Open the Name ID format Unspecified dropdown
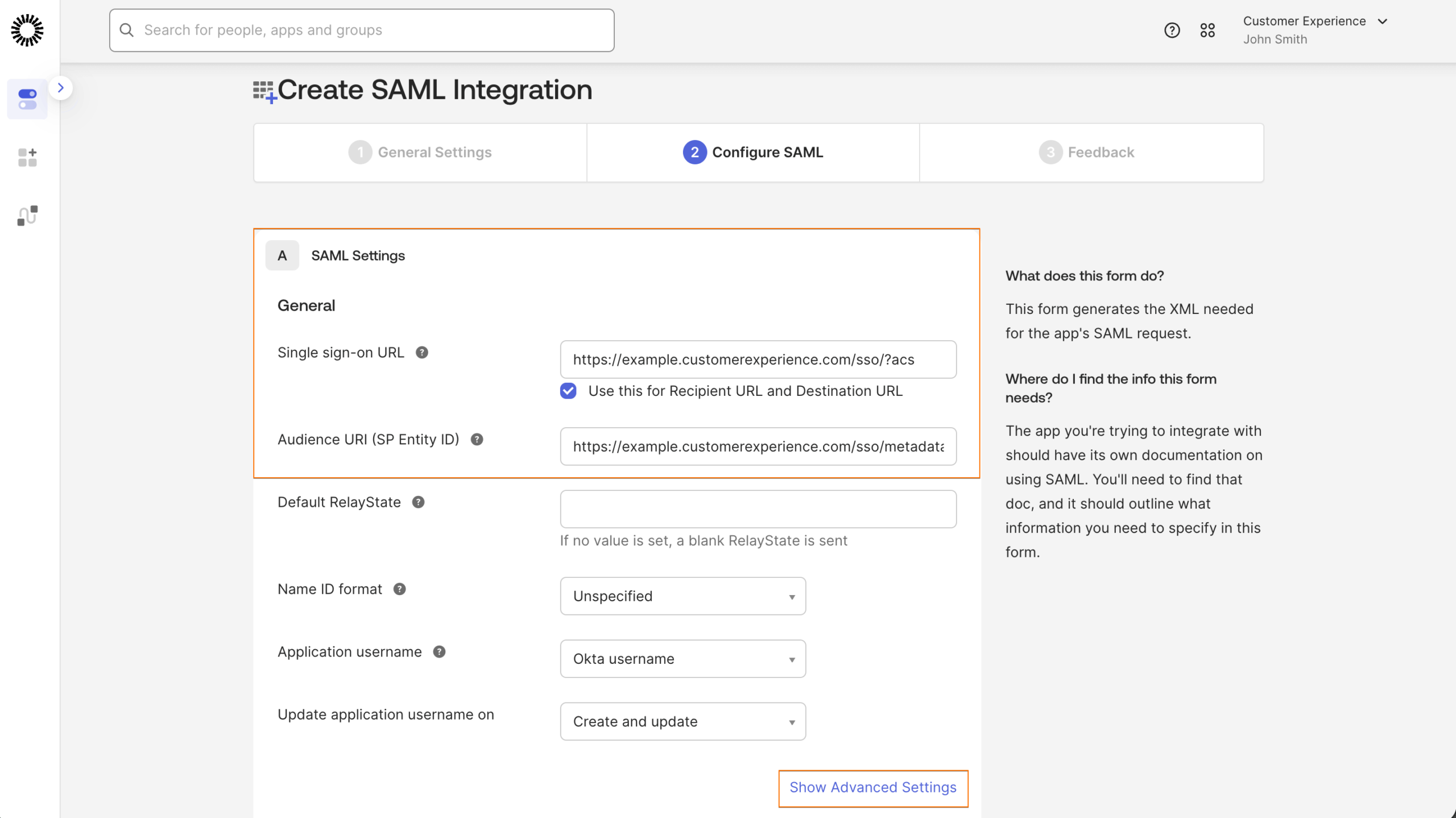 (682, 596)
